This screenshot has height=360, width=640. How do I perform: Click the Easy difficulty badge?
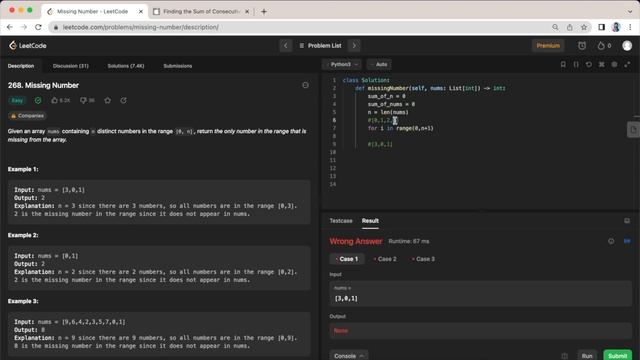pos(17,100)
